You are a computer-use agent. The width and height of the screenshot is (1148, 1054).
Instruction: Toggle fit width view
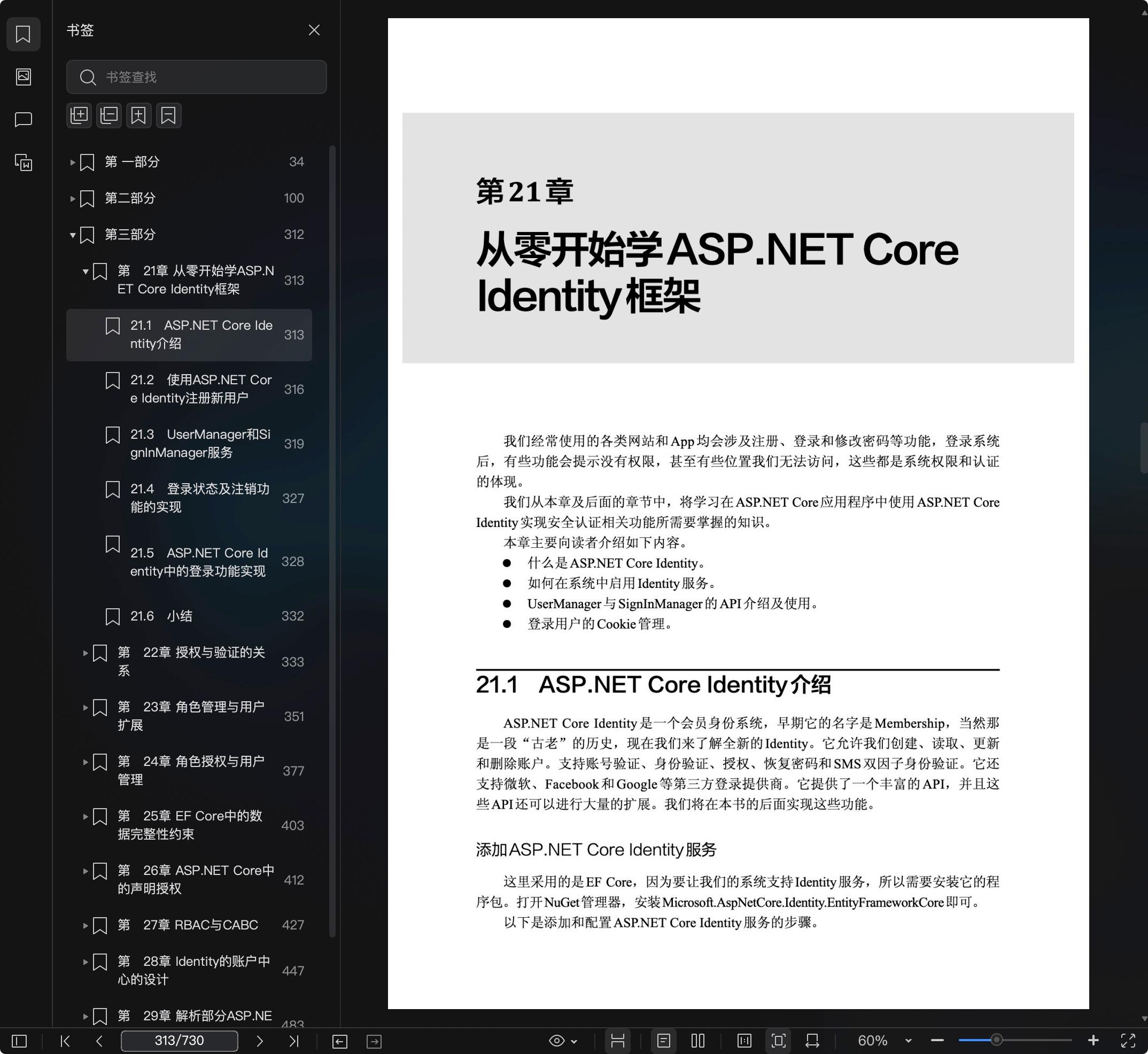[x=813, y=1041]
